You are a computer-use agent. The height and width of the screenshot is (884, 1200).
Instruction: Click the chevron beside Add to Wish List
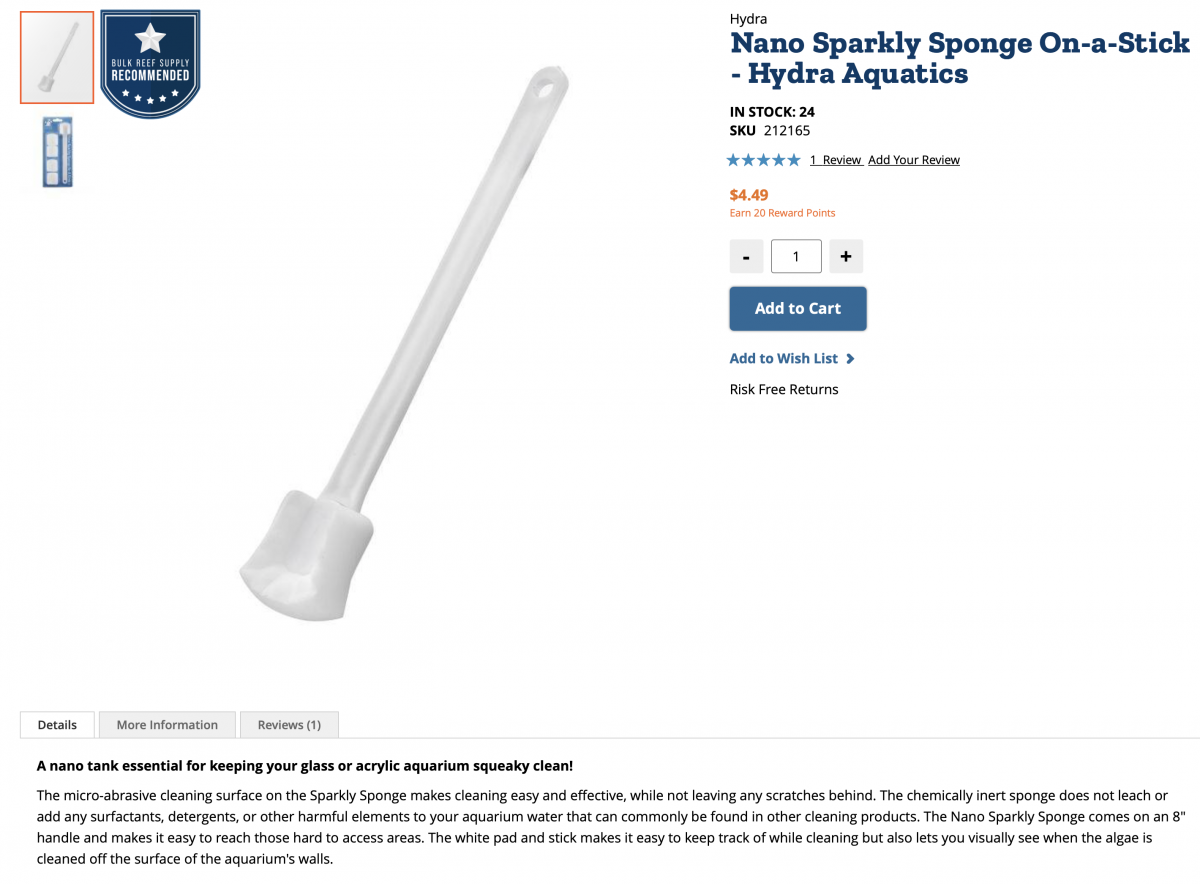[850, 359]
